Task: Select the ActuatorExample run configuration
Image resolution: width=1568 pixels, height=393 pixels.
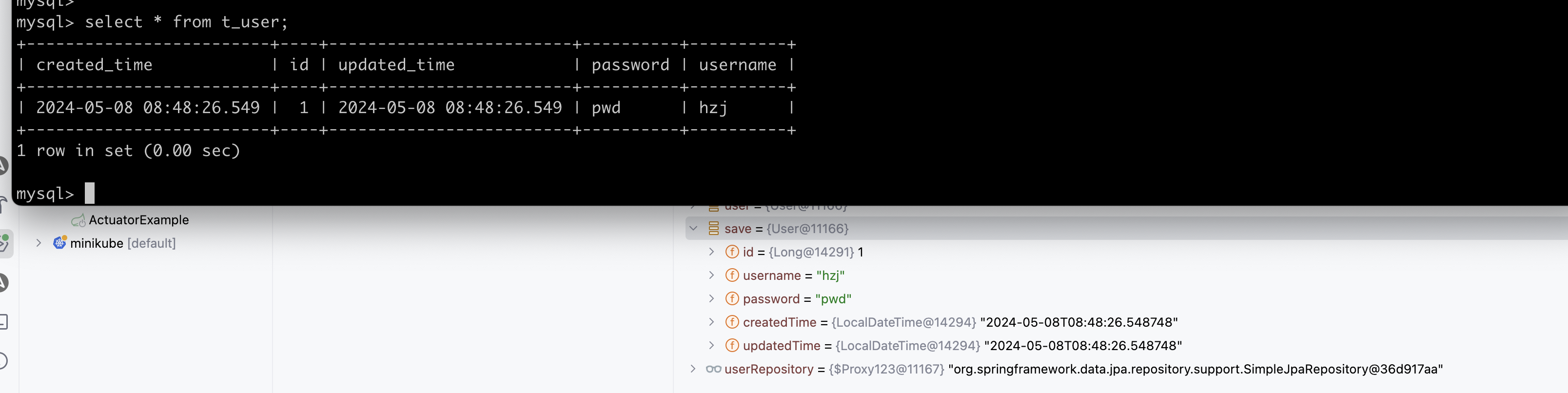Action: (x=138, y=220)
